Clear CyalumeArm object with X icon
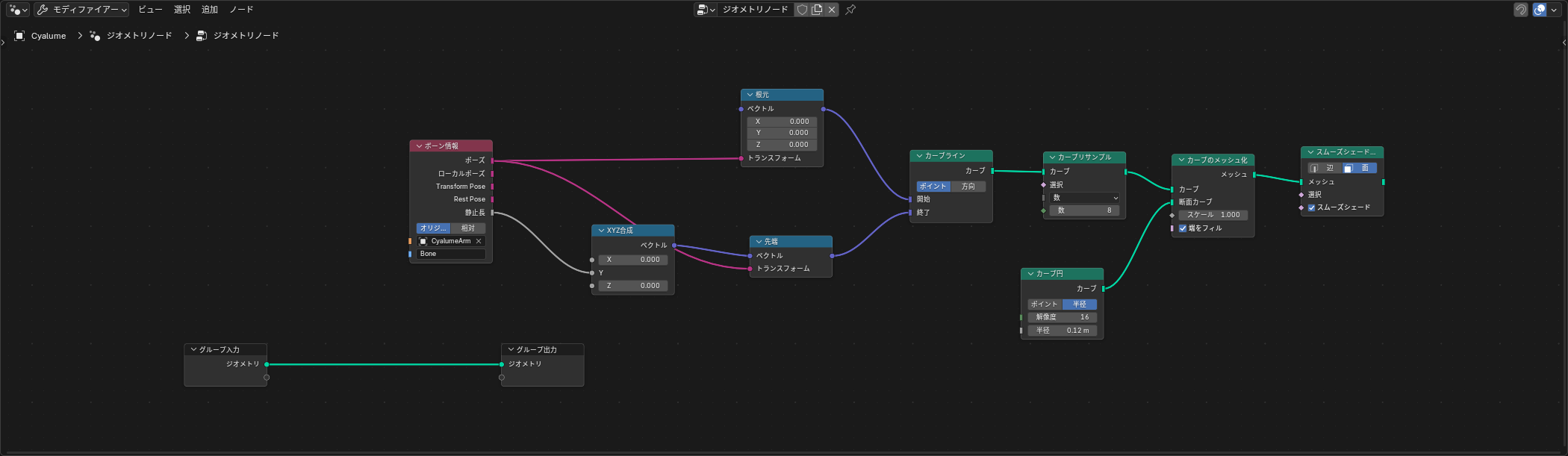This screenshot has width=1568, height=456. pyautogui.click(x=479, y=241)
